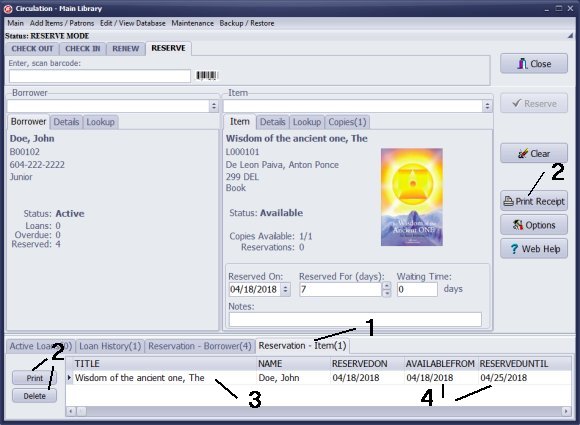The image size is (580, 425).
Task: Select the Borrower sub-tab
Action: (x=28, y=121)
